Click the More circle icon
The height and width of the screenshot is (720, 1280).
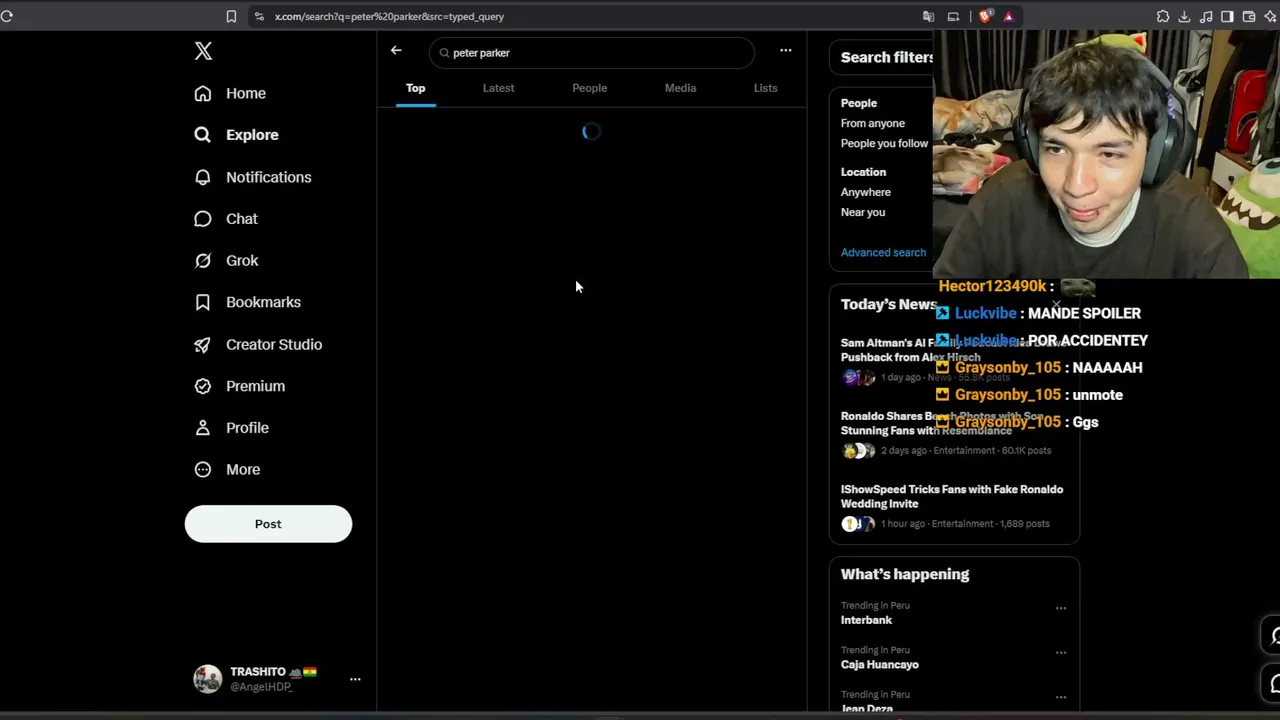point(203,470)
